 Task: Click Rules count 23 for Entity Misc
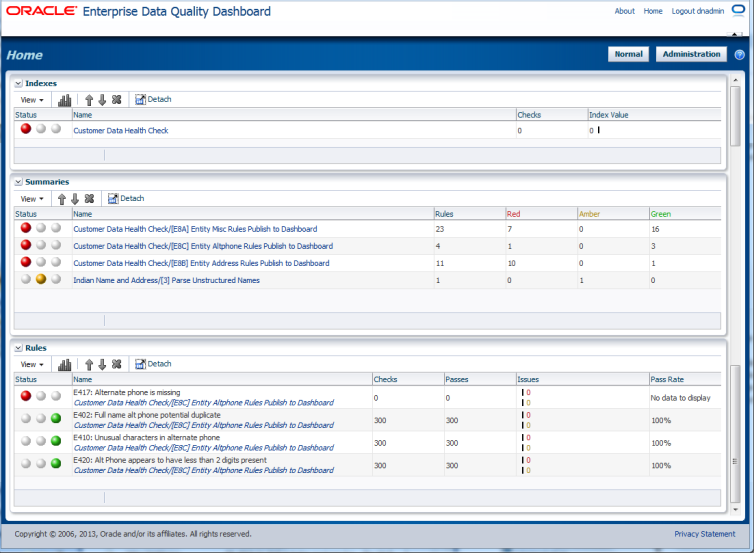point(440,229)
